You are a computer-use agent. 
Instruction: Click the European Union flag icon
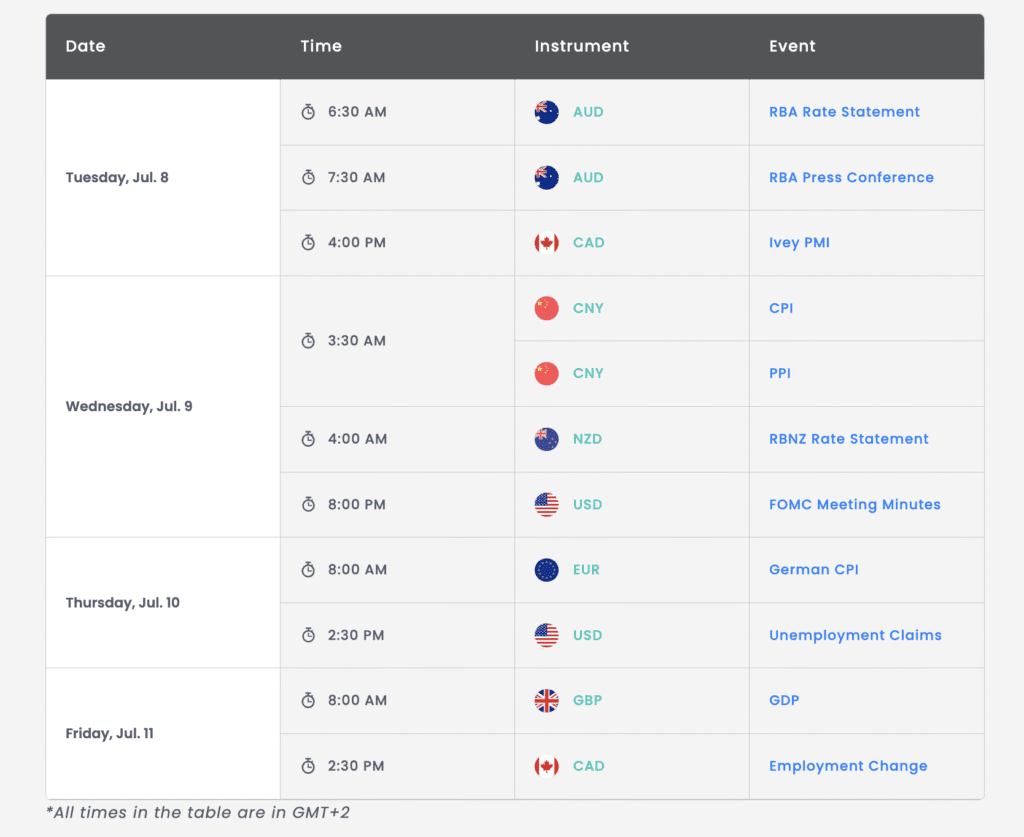[546, 570]
